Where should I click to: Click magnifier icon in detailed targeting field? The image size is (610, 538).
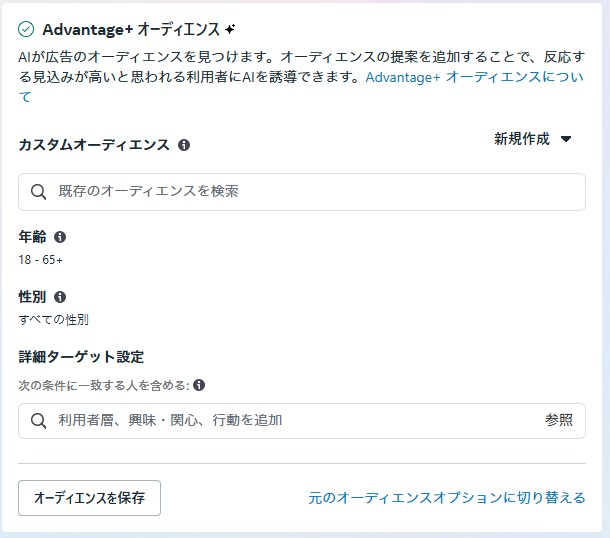click(x=39, y=421)
